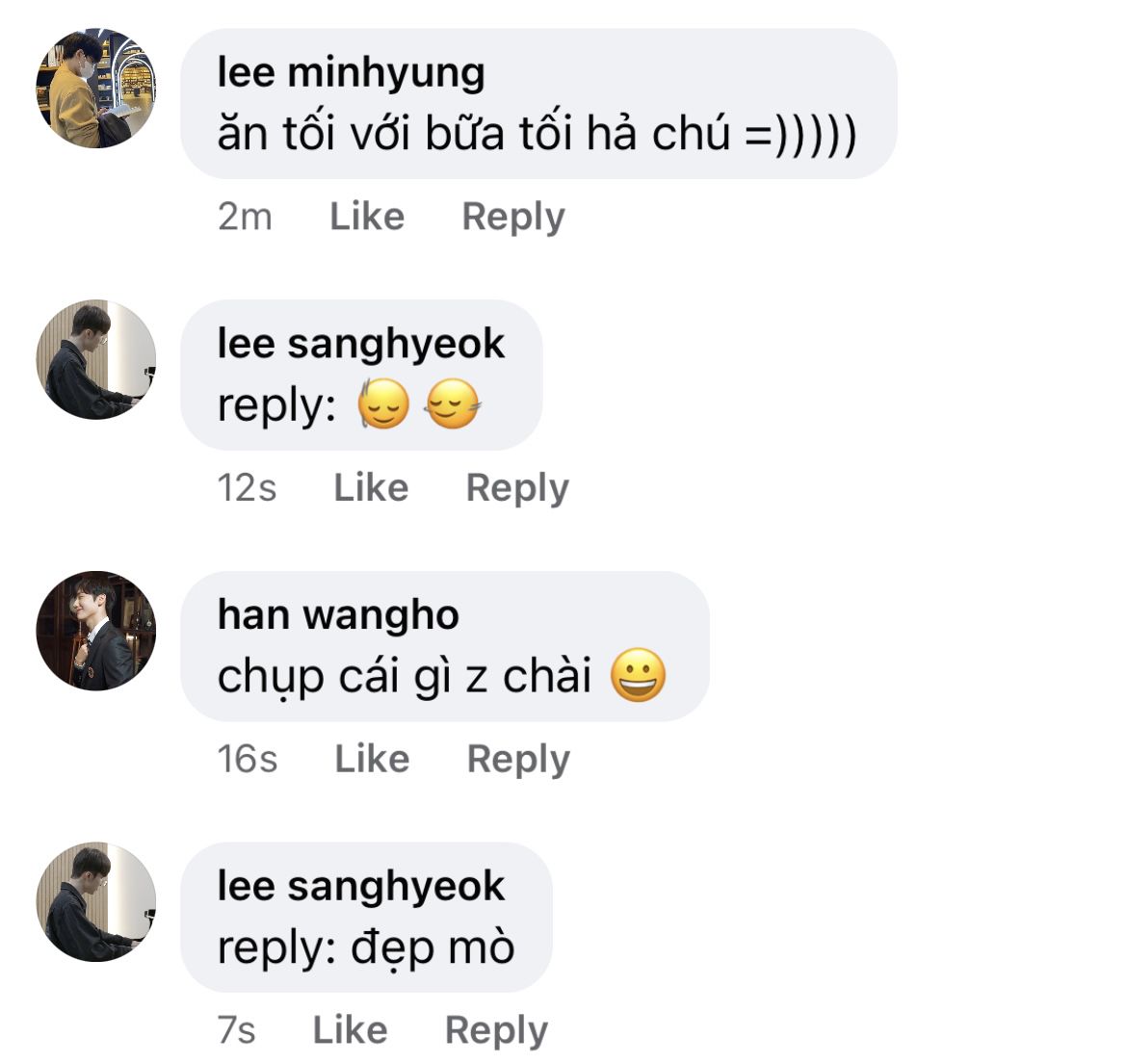Click the 16s timestamp
1127x1064 pixels.
point(248,759)
